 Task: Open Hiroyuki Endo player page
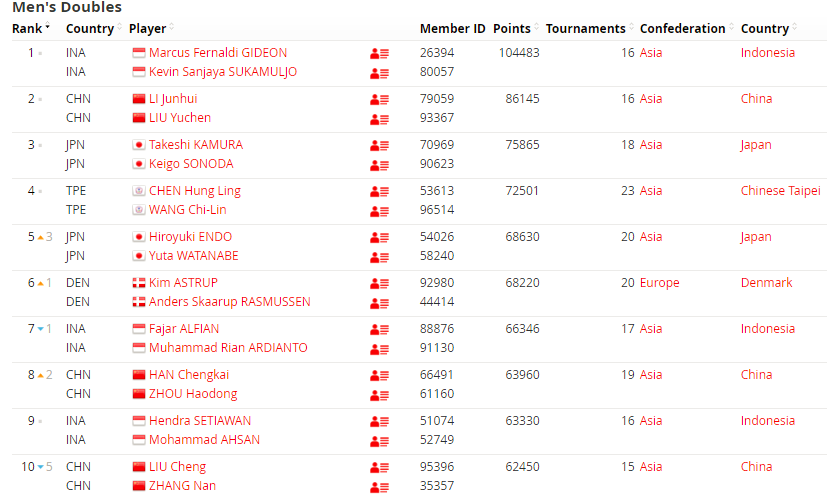190,237
